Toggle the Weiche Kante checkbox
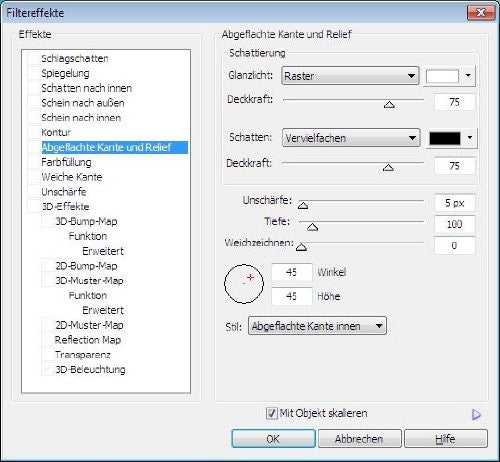The image size is (500, 462). pos(34,177)
